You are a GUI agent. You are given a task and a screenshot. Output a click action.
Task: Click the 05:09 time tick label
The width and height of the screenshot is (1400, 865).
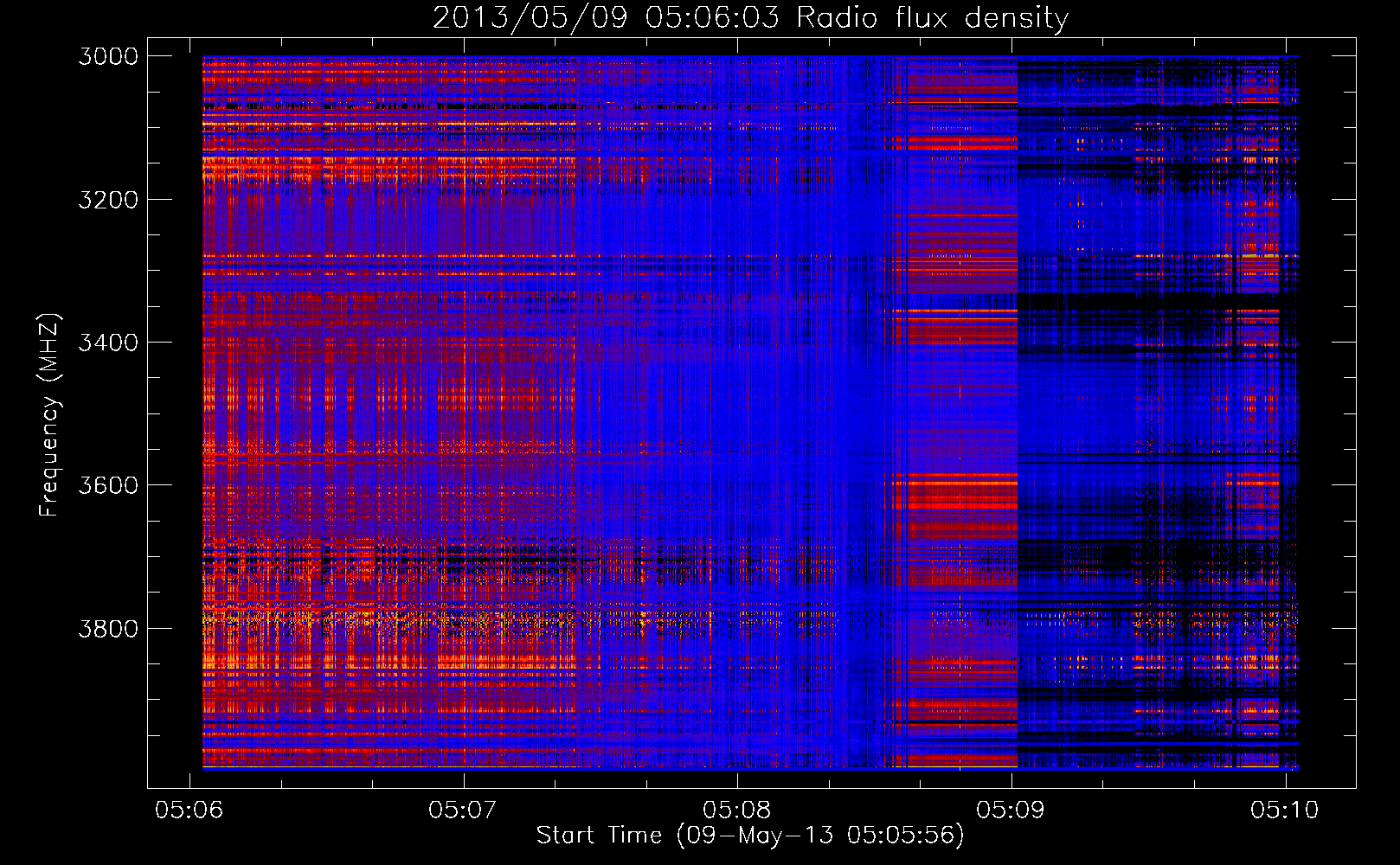point(1011,810)
